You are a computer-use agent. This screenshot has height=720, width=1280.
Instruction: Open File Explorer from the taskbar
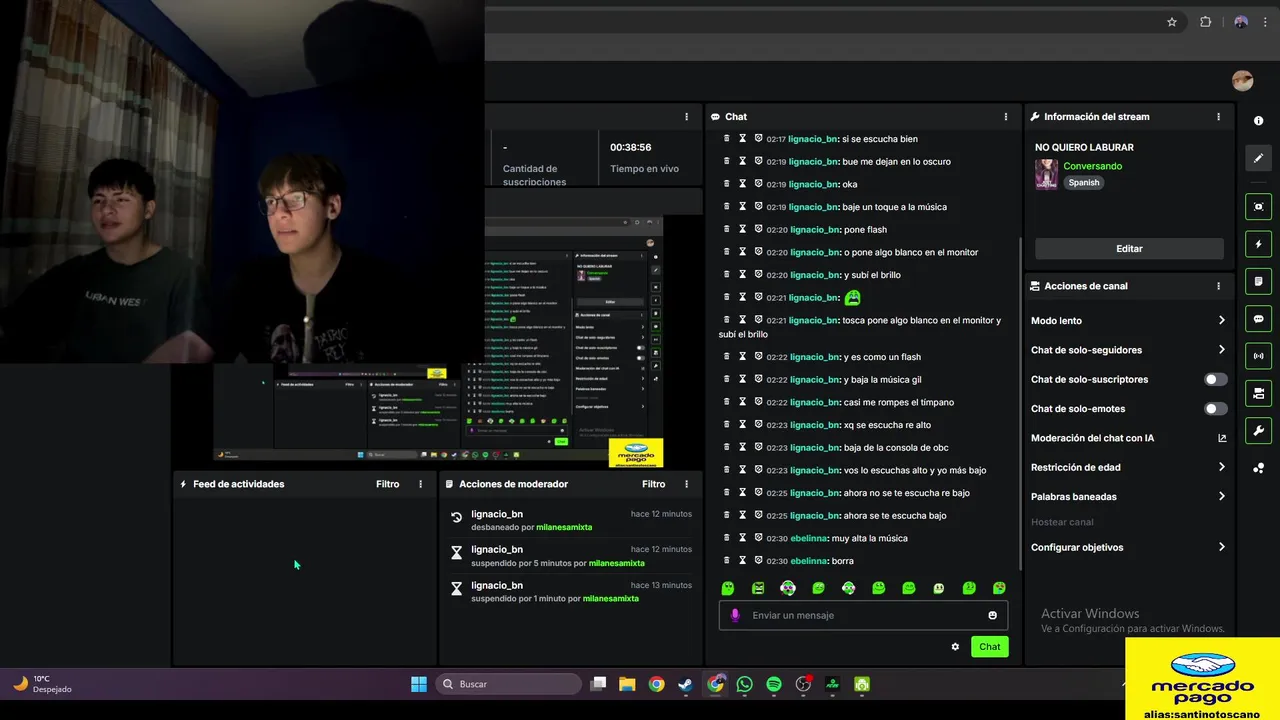click(x=627, y=684)
